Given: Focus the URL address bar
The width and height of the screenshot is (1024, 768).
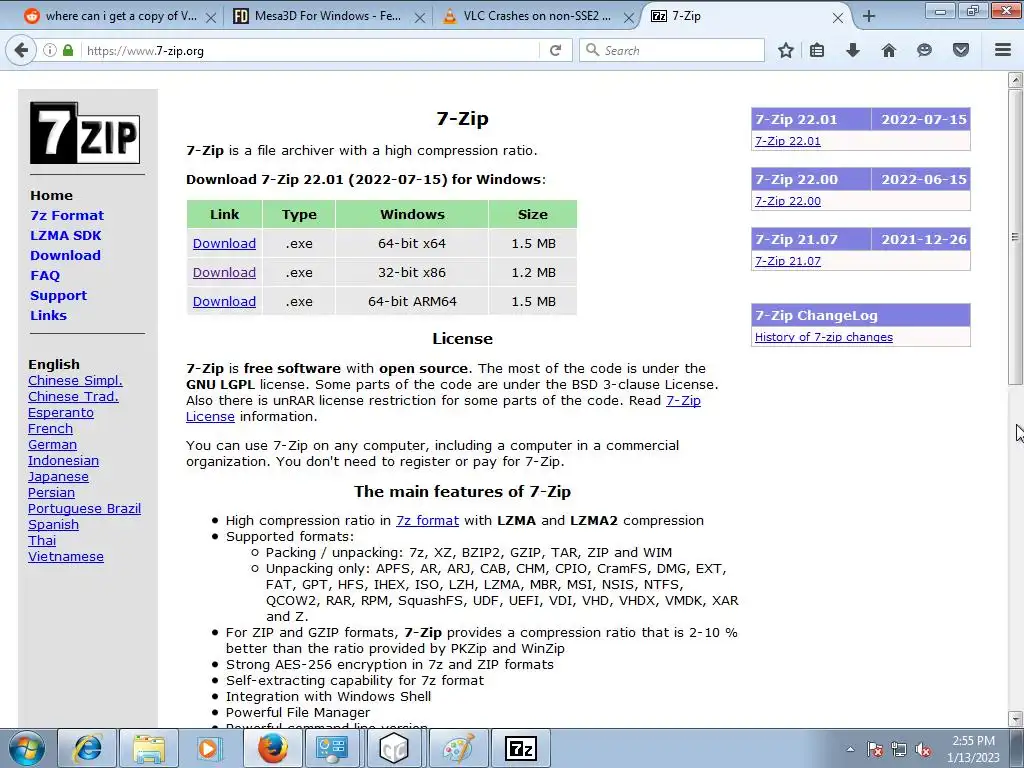Looking at the screenshot, I should click(310, 50).
